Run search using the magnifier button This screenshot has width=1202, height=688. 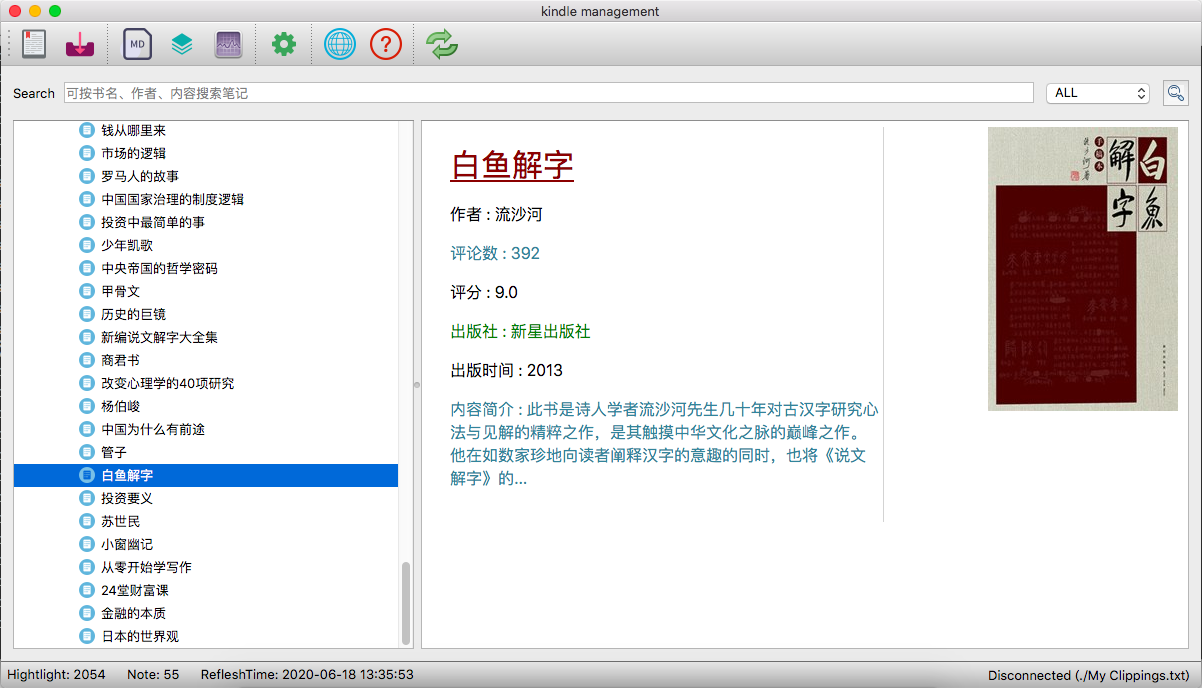coord(1176,92)
